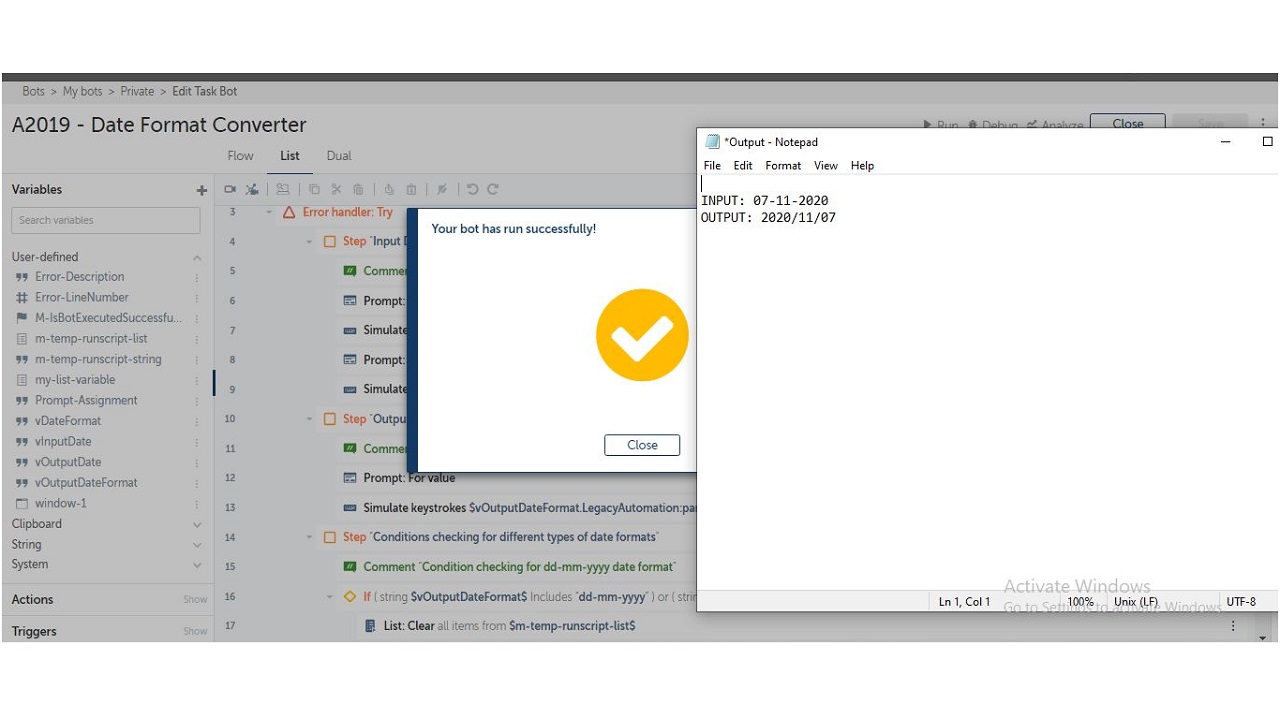Open the View menu in Notepad
1280x720 pixels.
tap(826, 166)
